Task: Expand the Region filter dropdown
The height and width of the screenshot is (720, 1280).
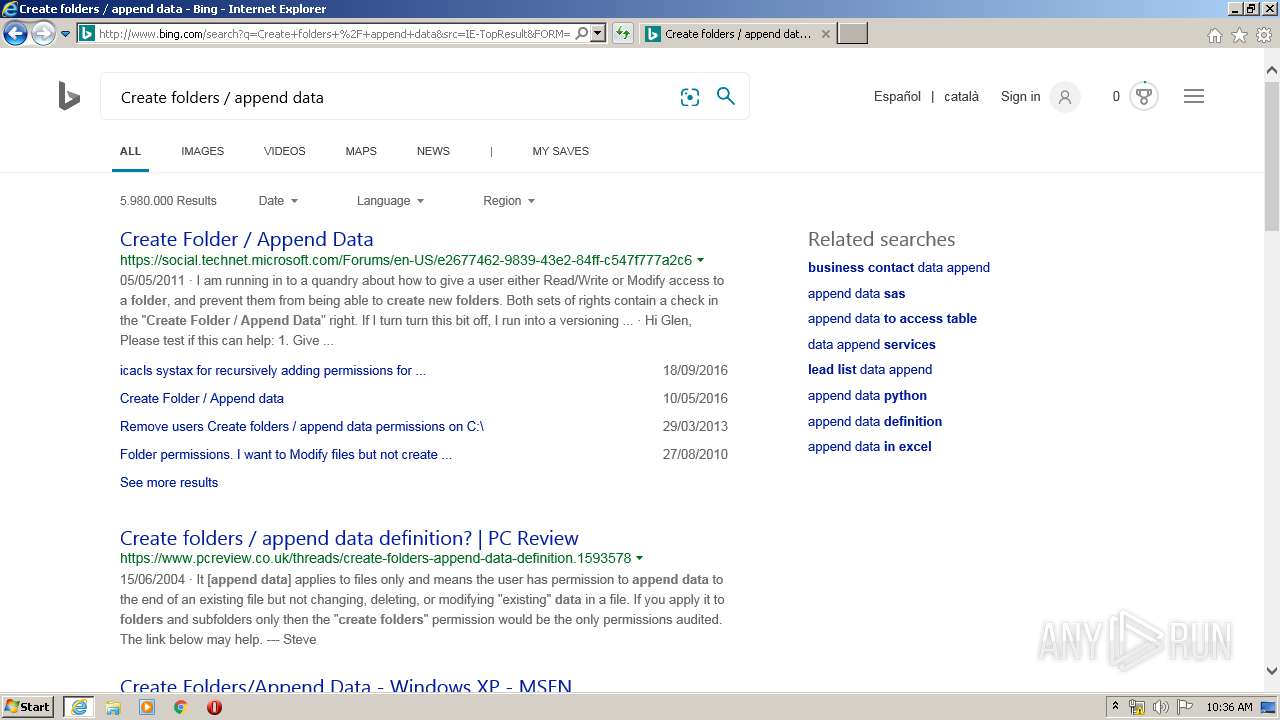Action: (x=509, y=201)
